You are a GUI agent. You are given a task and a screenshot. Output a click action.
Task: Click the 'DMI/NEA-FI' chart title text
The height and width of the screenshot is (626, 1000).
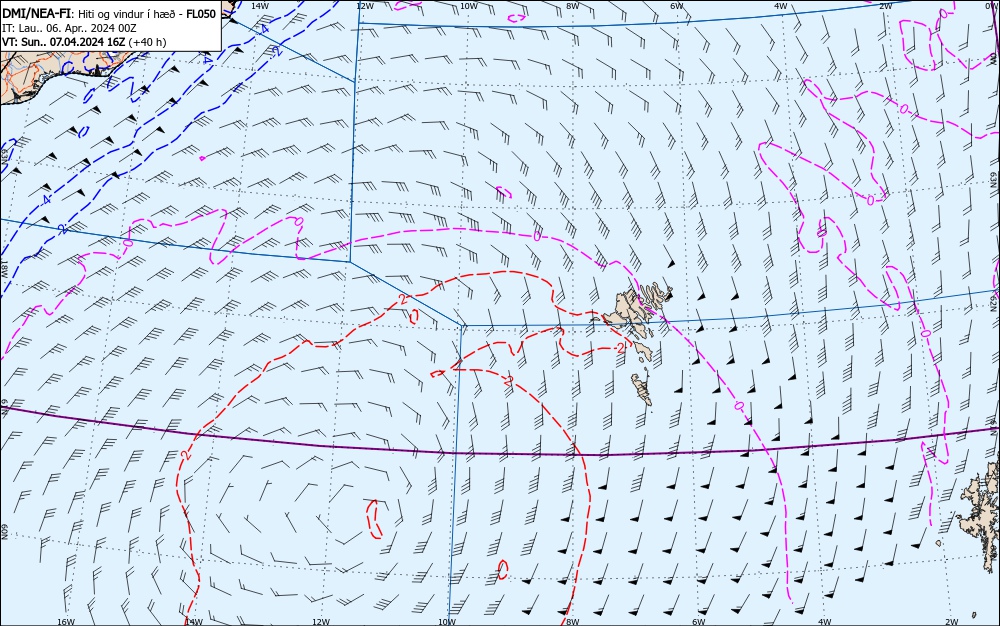tap(35, 14)
